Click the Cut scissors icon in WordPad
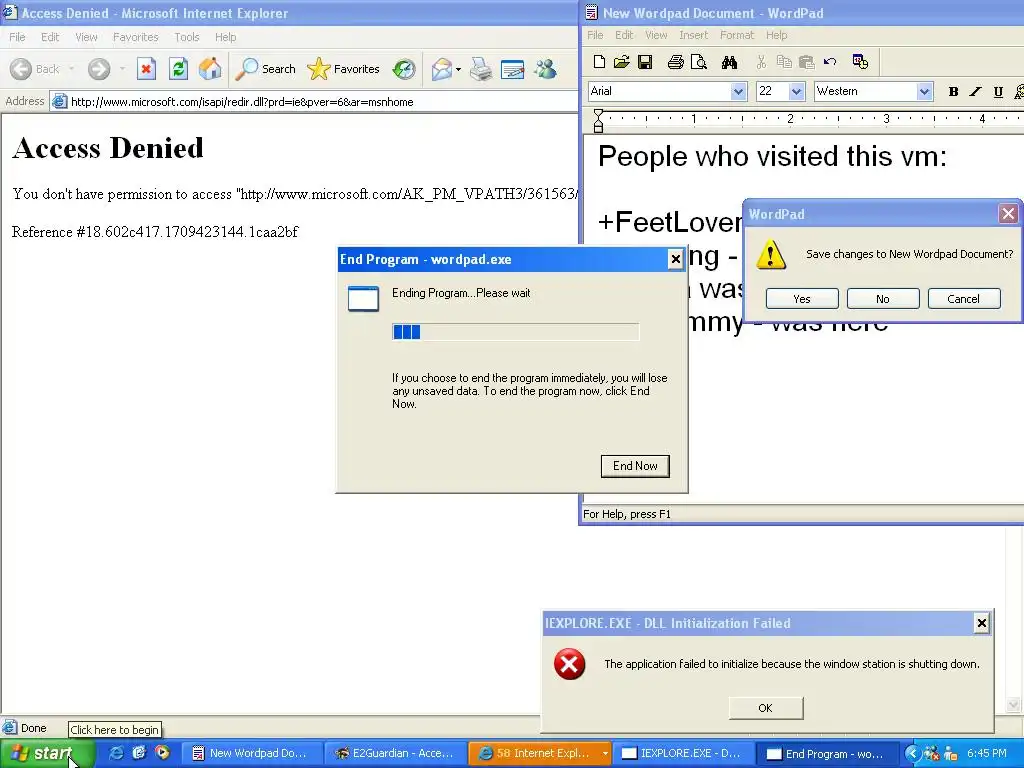The width and height of the screenshot is (1024, 768). [x=761, y=62]
